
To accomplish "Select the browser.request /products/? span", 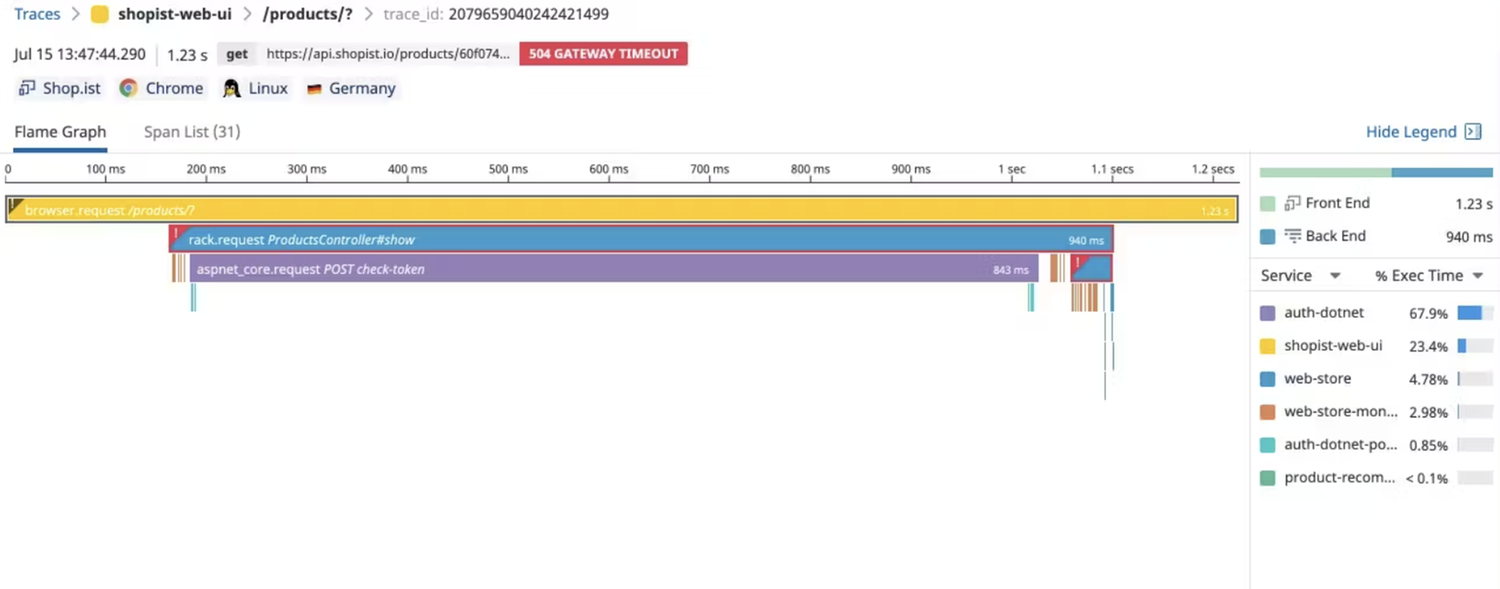I will [x=622, y=210].
